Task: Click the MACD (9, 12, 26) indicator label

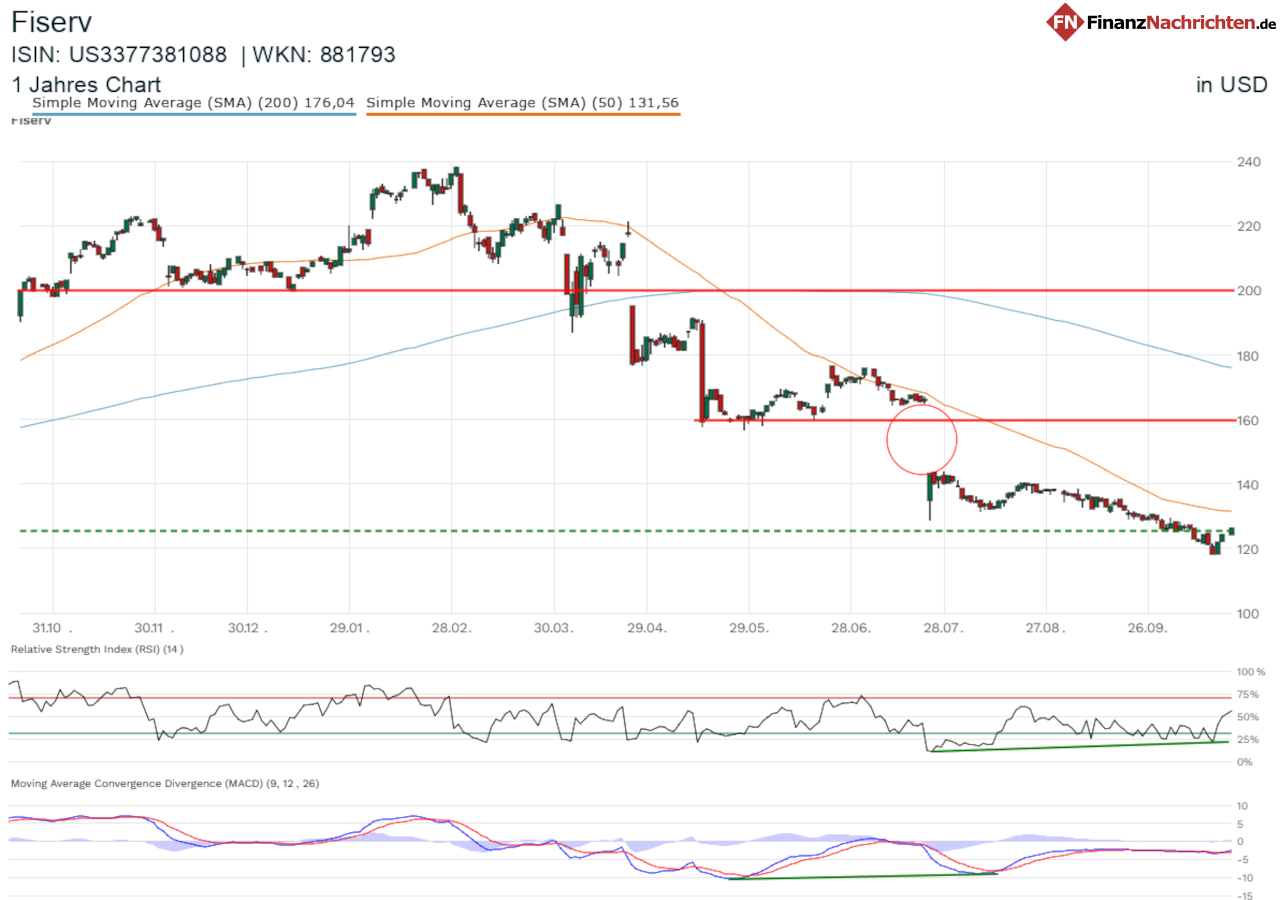Action: tap(165, 783)
